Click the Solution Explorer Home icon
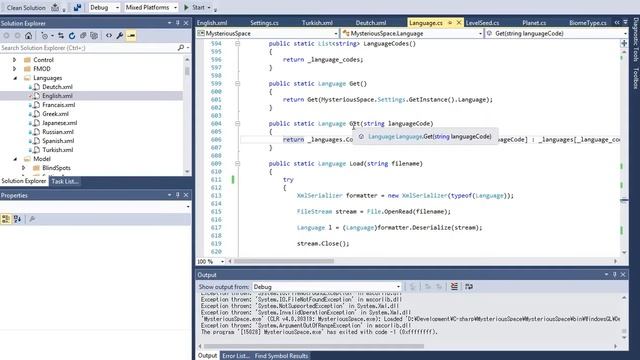The height and width of the screenshot is (360, 640). click(28, 36)
